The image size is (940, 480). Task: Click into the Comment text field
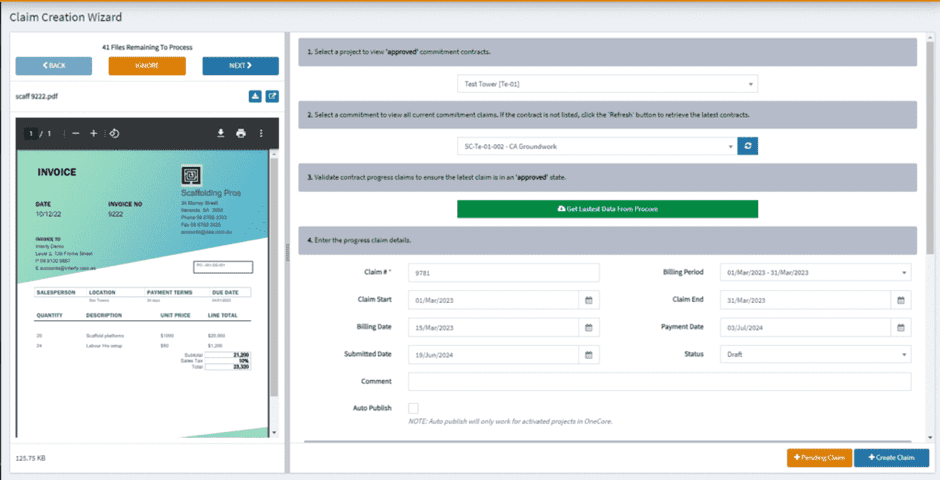(659, 381)
